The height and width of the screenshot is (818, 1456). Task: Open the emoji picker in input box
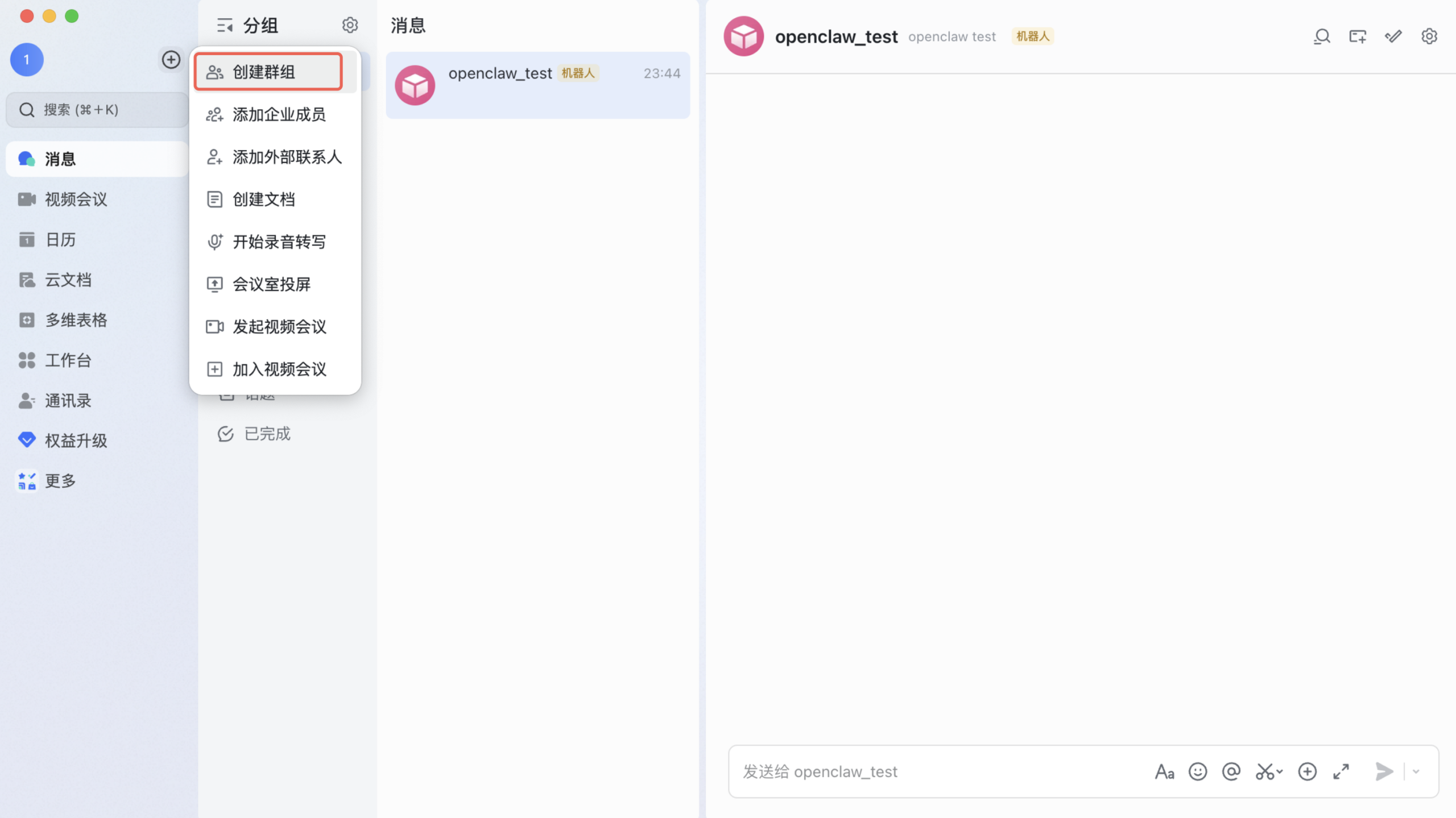[1197, 771]
